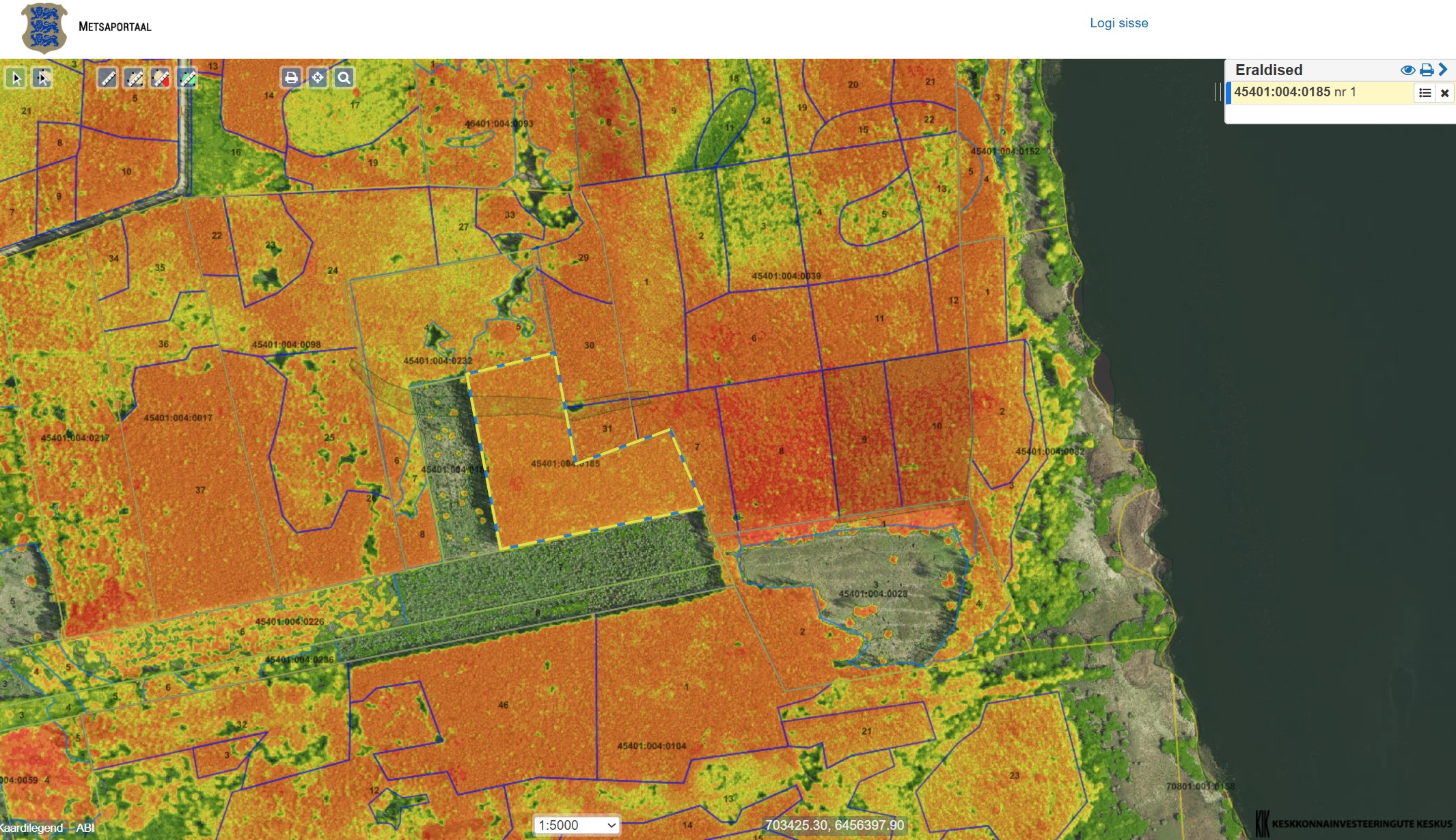The height and width of the screenshot is (840, 1456).
Task: Remove 45401:004:0185 nr 1 entry
Action: click(x=1444, y=93)
